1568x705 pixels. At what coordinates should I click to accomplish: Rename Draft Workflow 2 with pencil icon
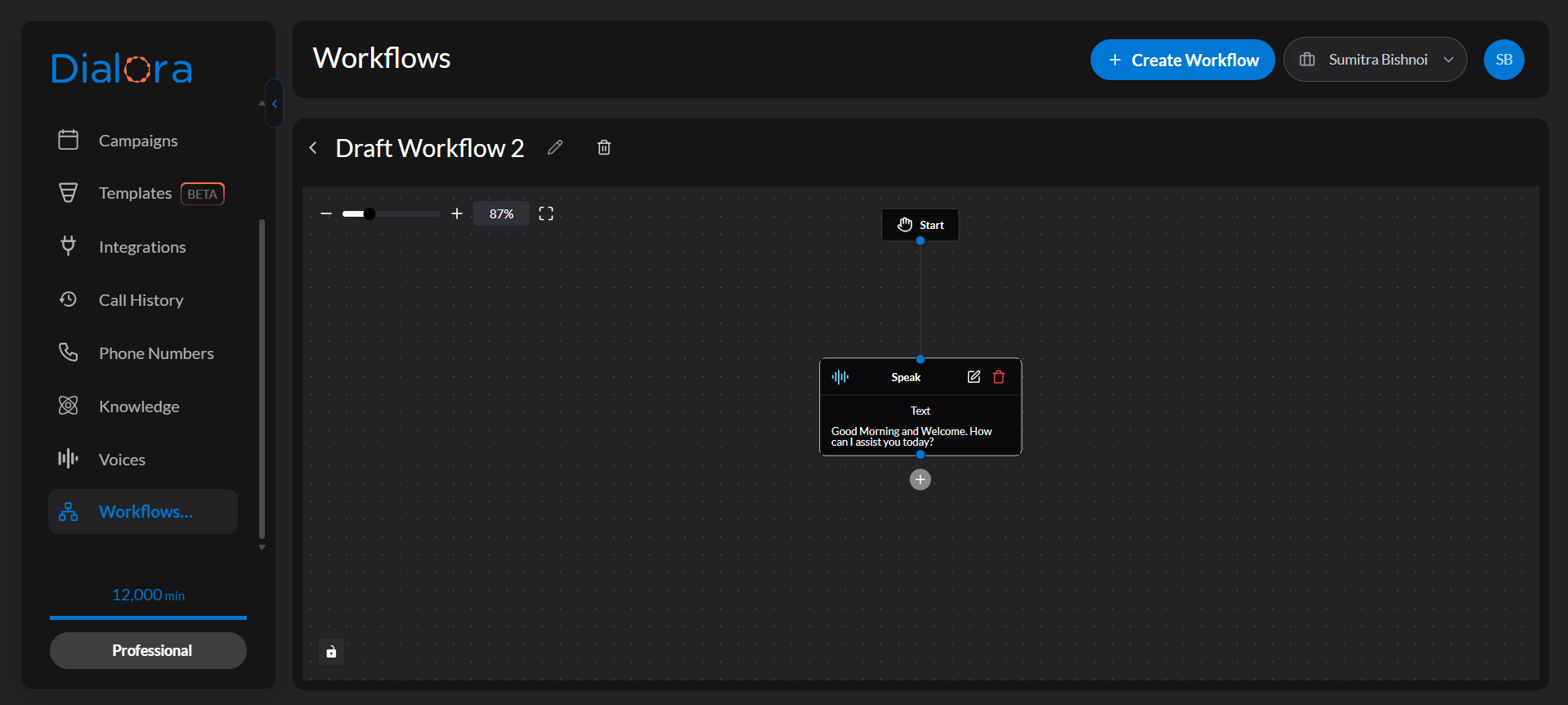pos(555,147)
